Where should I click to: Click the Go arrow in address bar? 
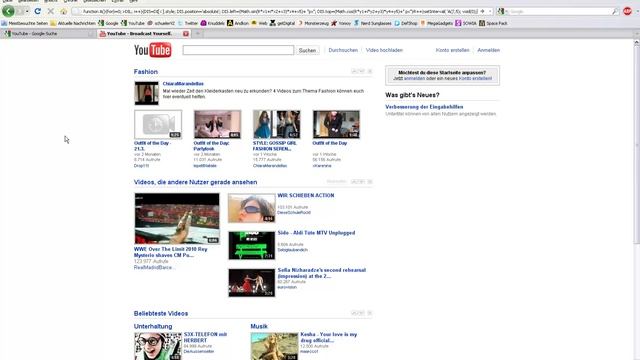click(x=482, y=11)
